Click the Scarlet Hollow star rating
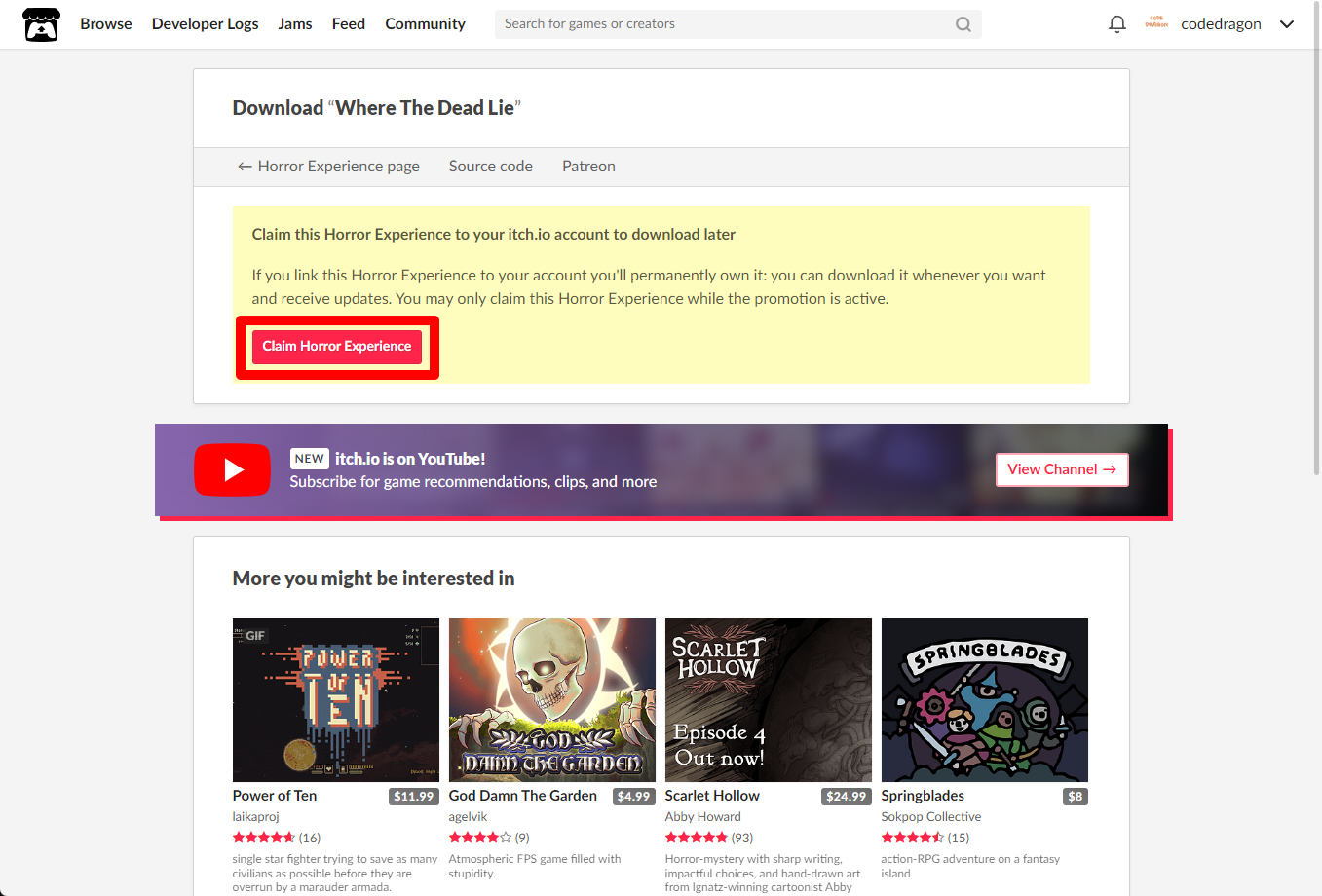1322x896 pixels. coord(697,838)
